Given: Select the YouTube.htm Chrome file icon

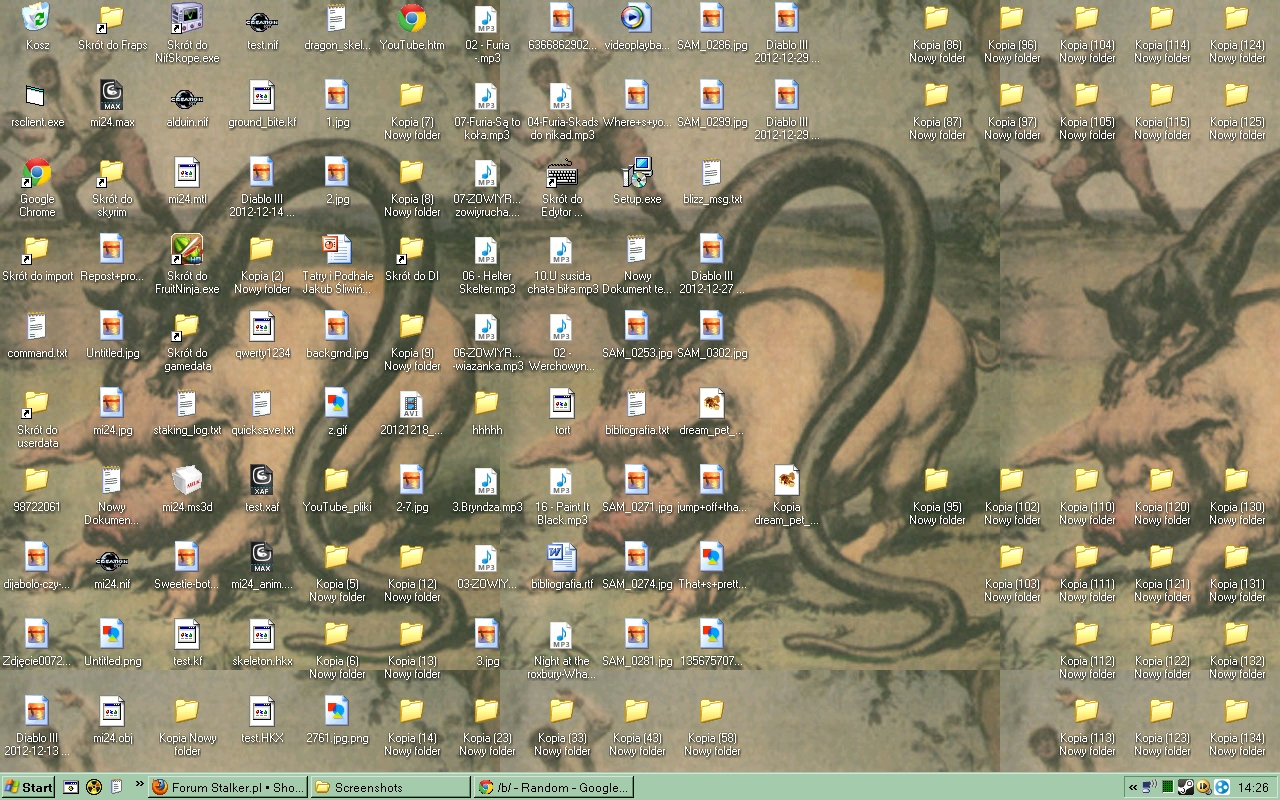Looking at the screenshot, I should [411, 18].
